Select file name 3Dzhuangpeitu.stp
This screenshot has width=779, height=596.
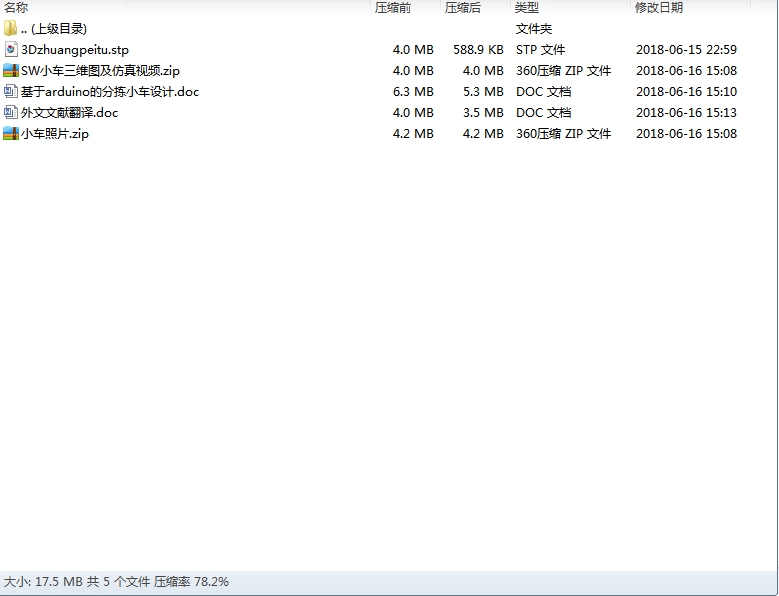coord(75,50)
